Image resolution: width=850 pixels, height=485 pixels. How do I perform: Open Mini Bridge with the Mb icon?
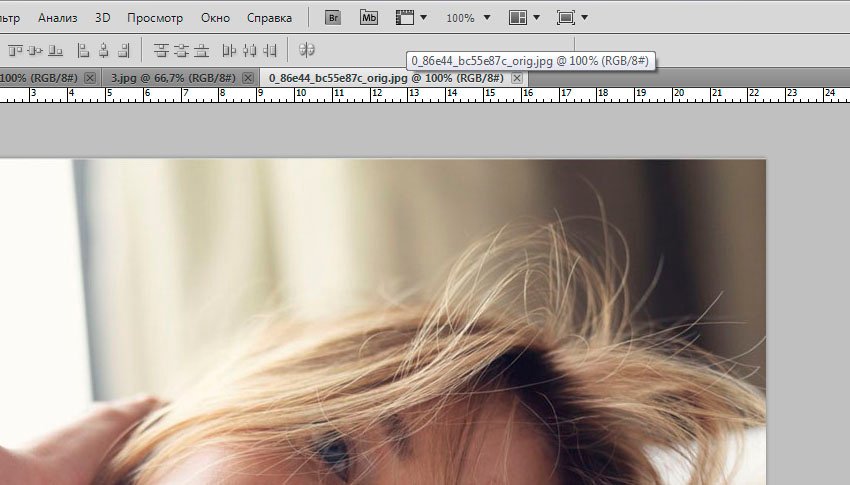[369, 18]
